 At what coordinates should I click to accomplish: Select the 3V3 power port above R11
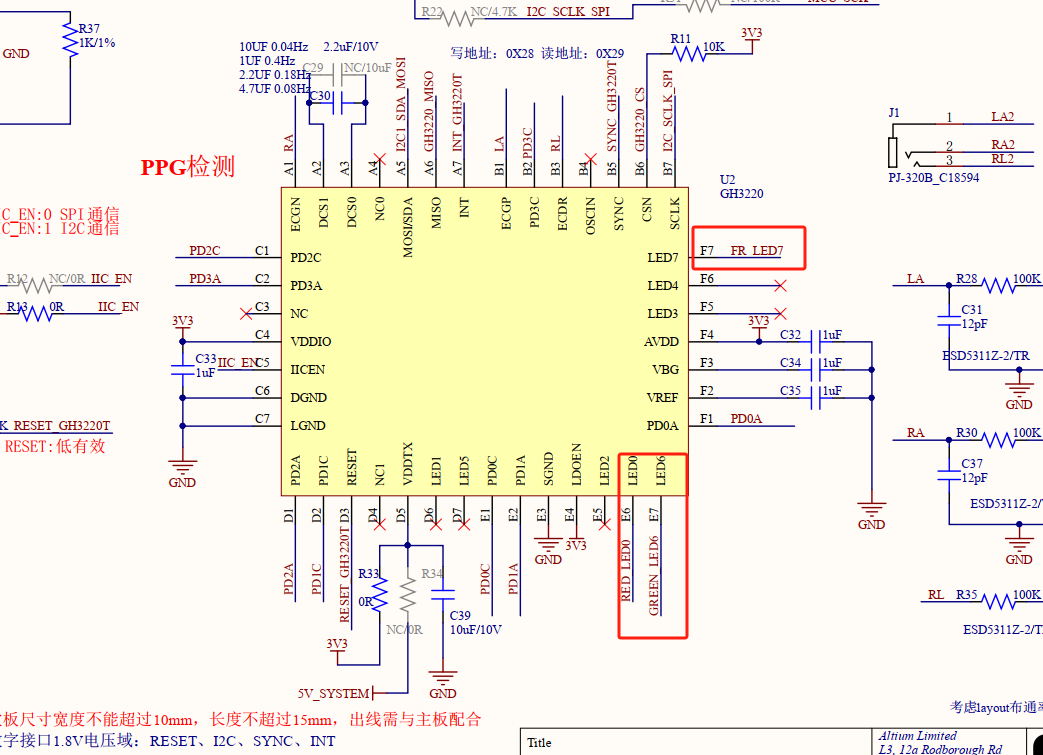coord(751,33)
